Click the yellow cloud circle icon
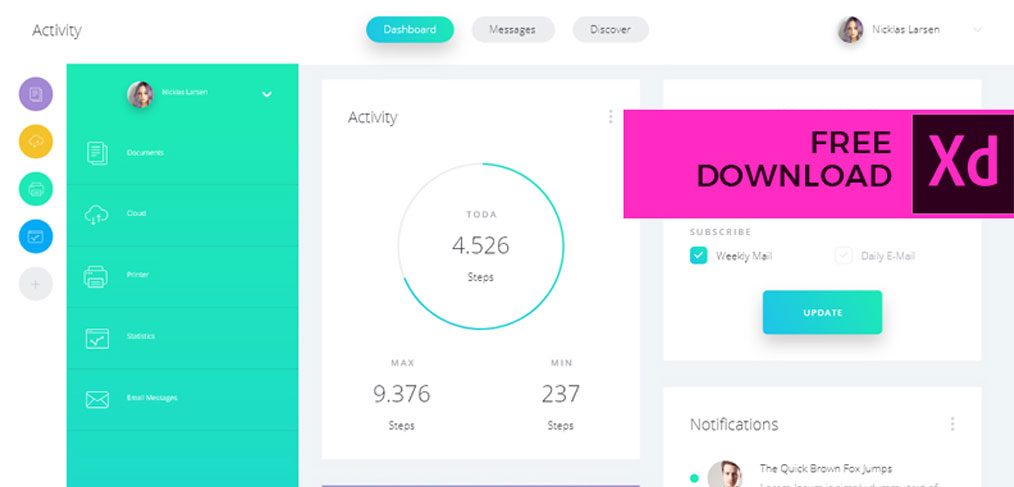The height and width of the screenshot is (487, 1014). tap(36, 142)
